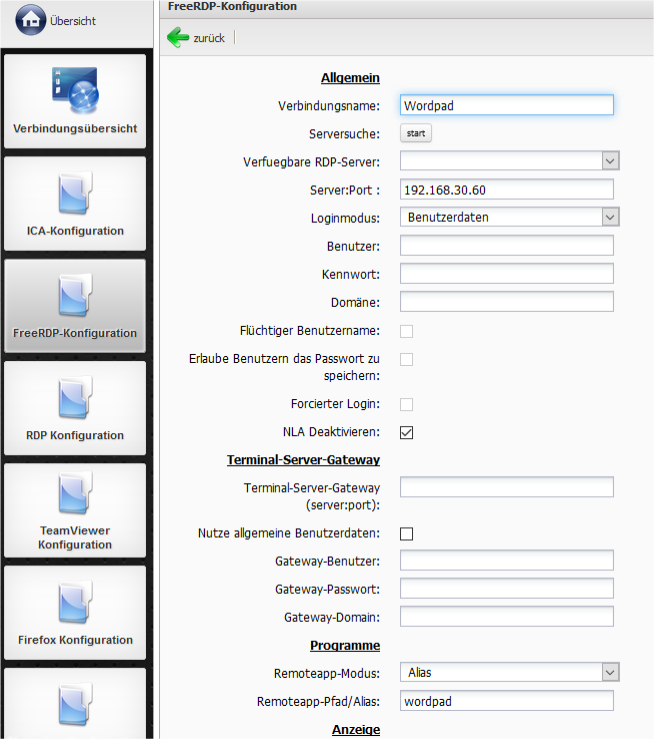Click the Verbindungsname text field
The image size is (657, 740).
click(x=506, y=105)
